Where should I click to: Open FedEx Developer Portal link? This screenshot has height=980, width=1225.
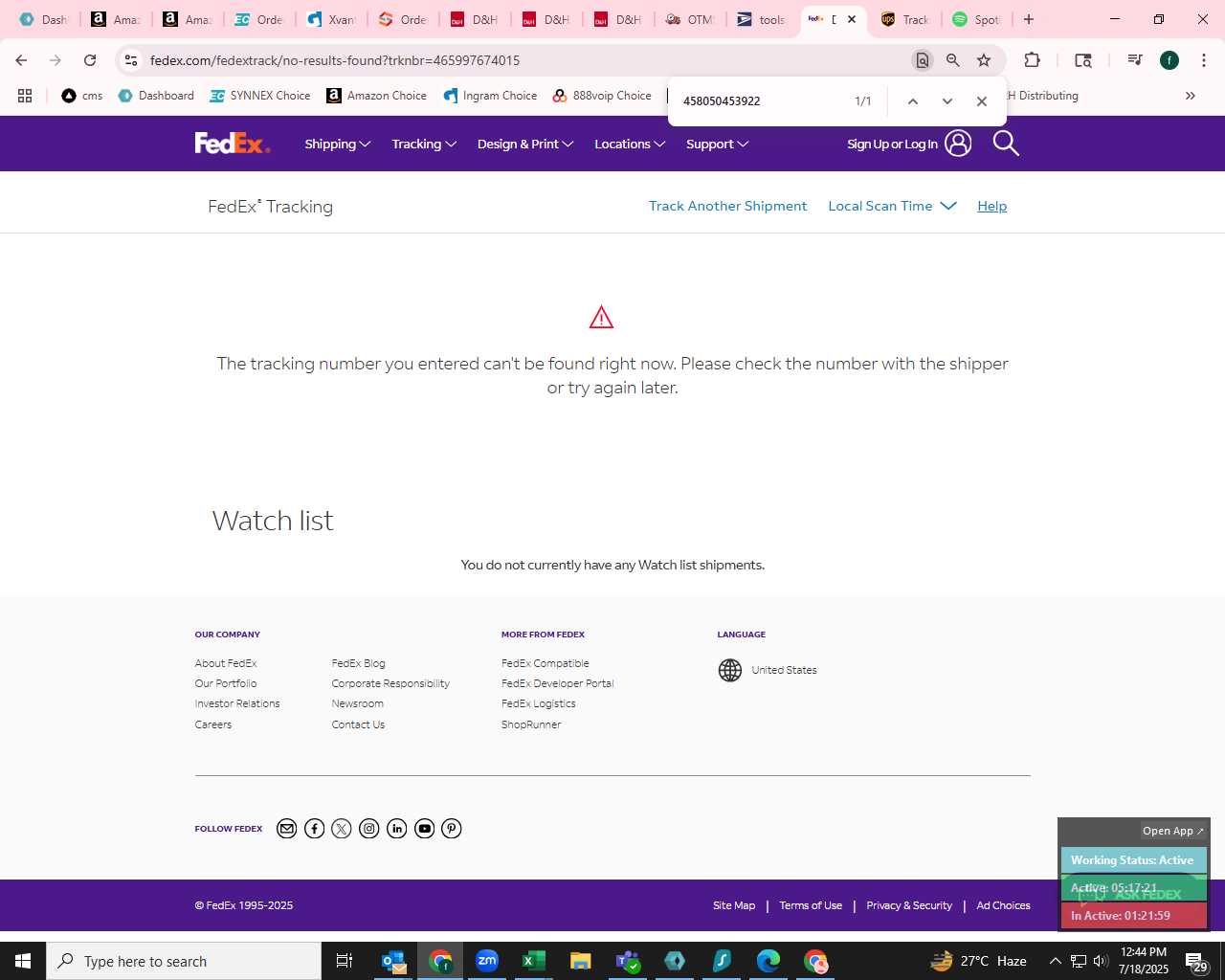[x=557, y=683]
